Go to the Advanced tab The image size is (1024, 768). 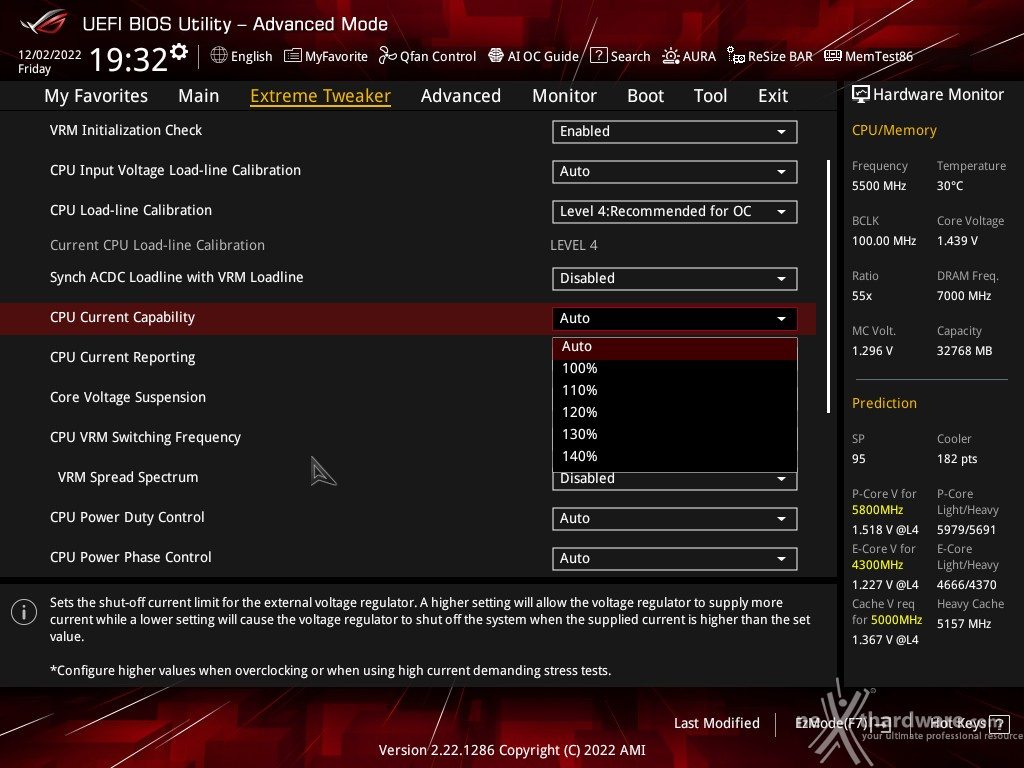pos(461,96)
